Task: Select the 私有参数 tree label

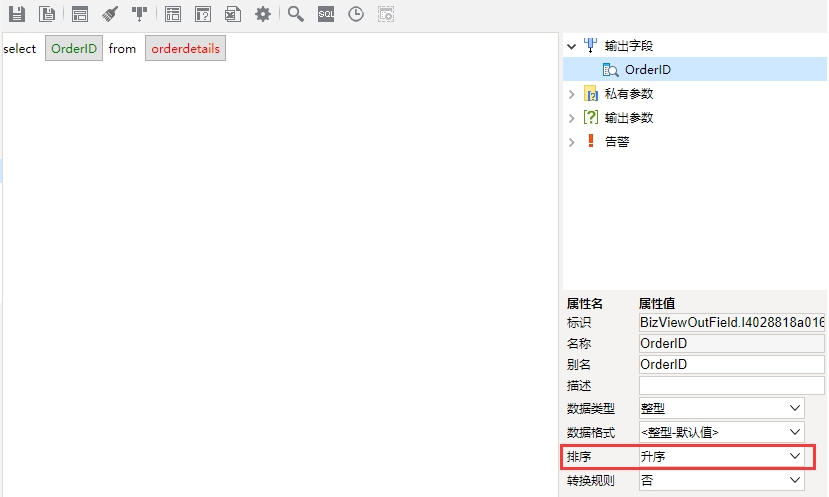Action: (x=629, y=94)
